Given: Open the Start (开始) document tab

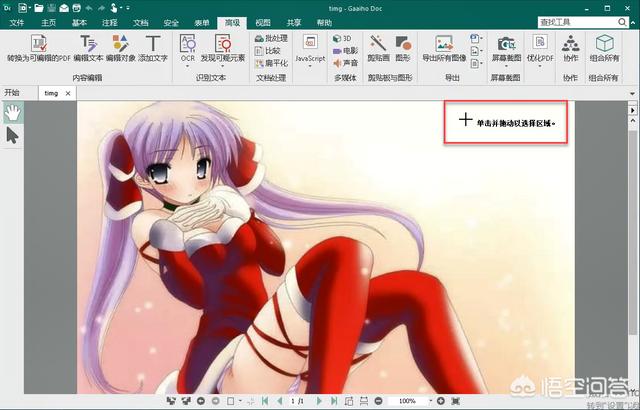Looking at the screenshot, I should click(12, 93).
